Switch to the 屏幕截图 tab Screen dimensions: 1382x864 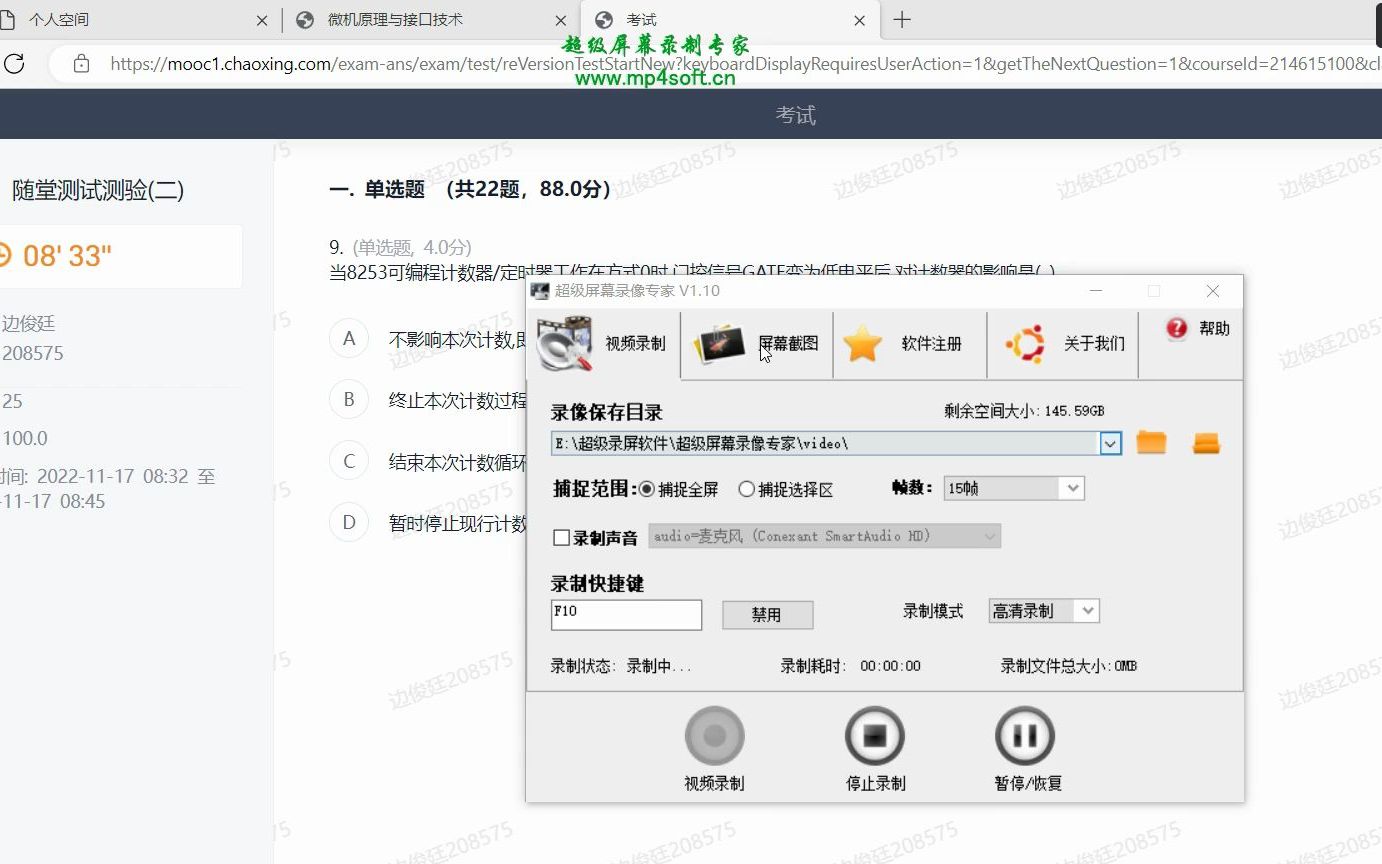[x=757, y=344]
